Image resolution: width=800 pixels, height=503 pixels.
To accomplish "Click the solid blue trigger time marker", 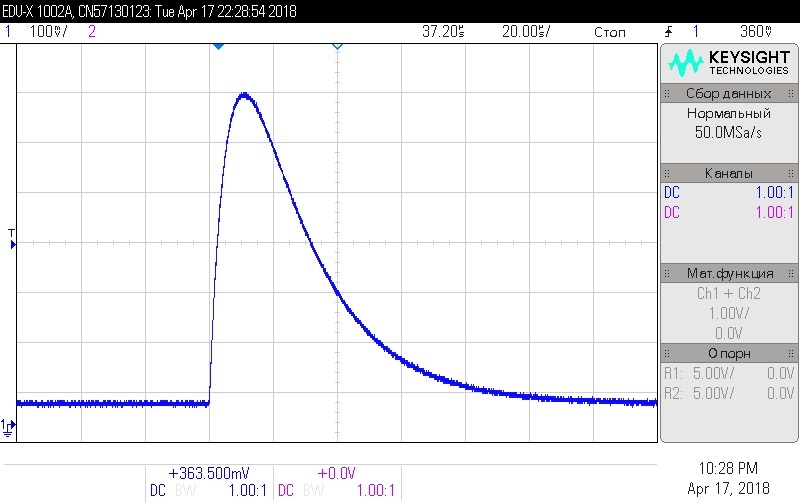I will point(218,47).
